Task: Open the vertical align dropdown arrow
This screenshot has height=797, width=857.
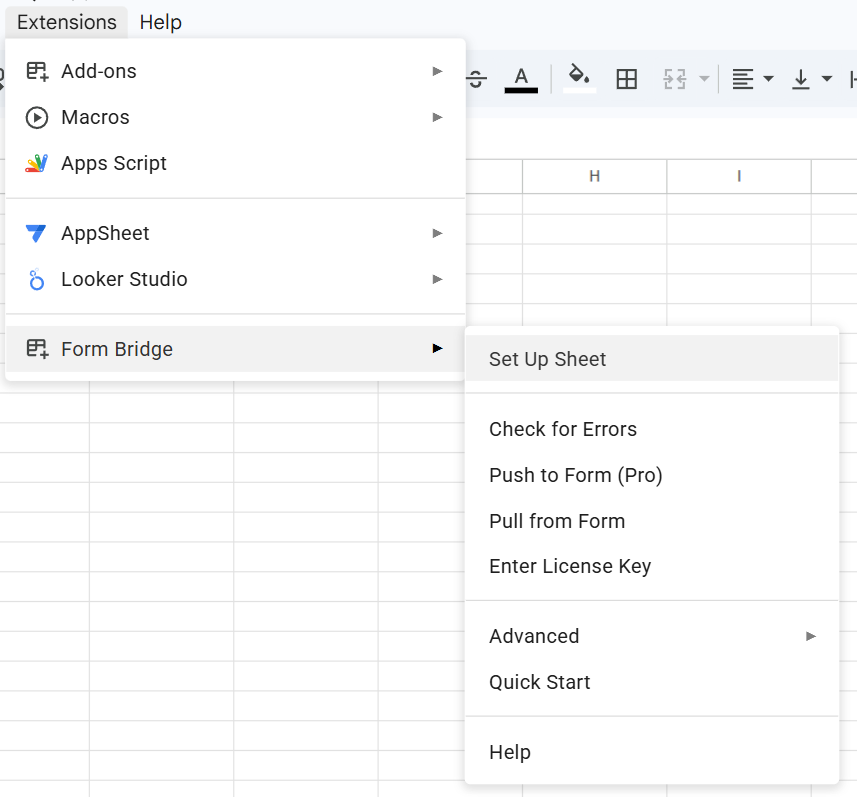Action: click(827, 79)
